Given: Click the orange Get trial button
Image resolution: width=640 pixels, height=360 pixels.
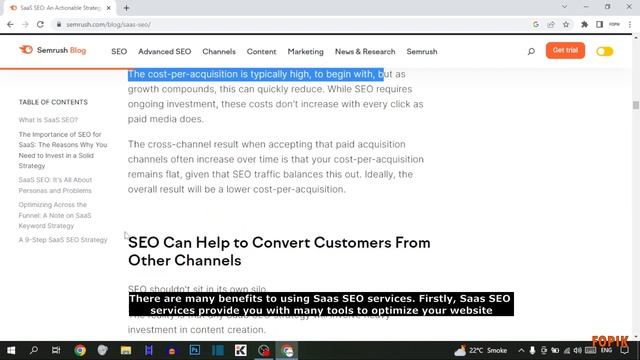Looking at the screenshot, I should coord(565,50).
